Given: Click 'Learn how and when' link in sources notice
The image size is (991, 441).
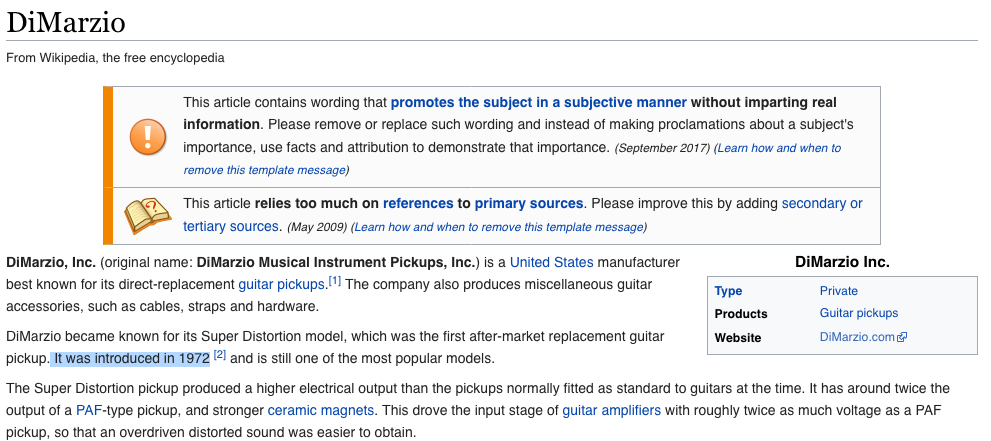Looking at the screenshot, I should 499,227.
